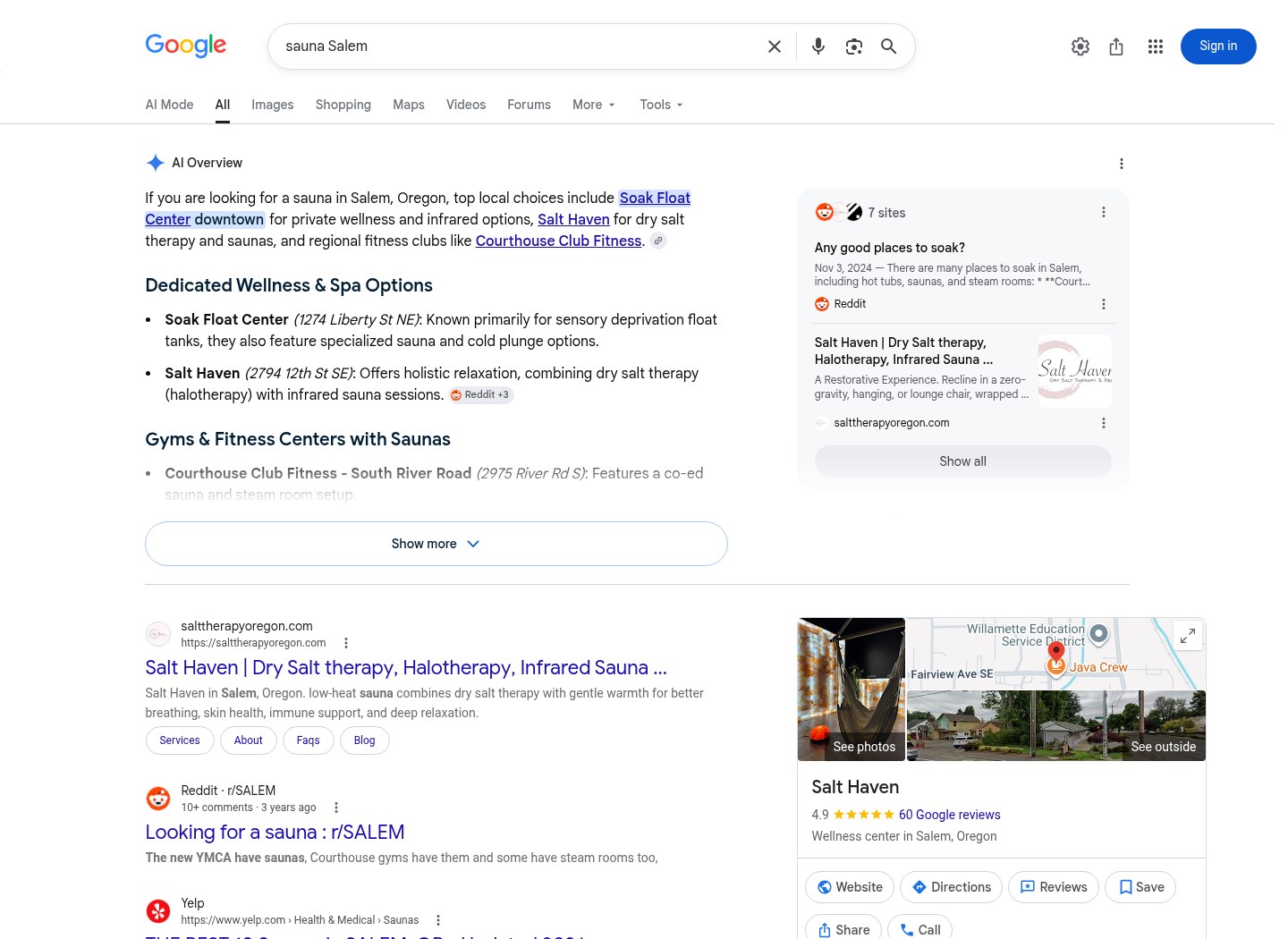This screenshot has height=939, width=1288.
Task: Click the Reddit +3 source chip
Action: pyautogui.click(x=480, y=394)
